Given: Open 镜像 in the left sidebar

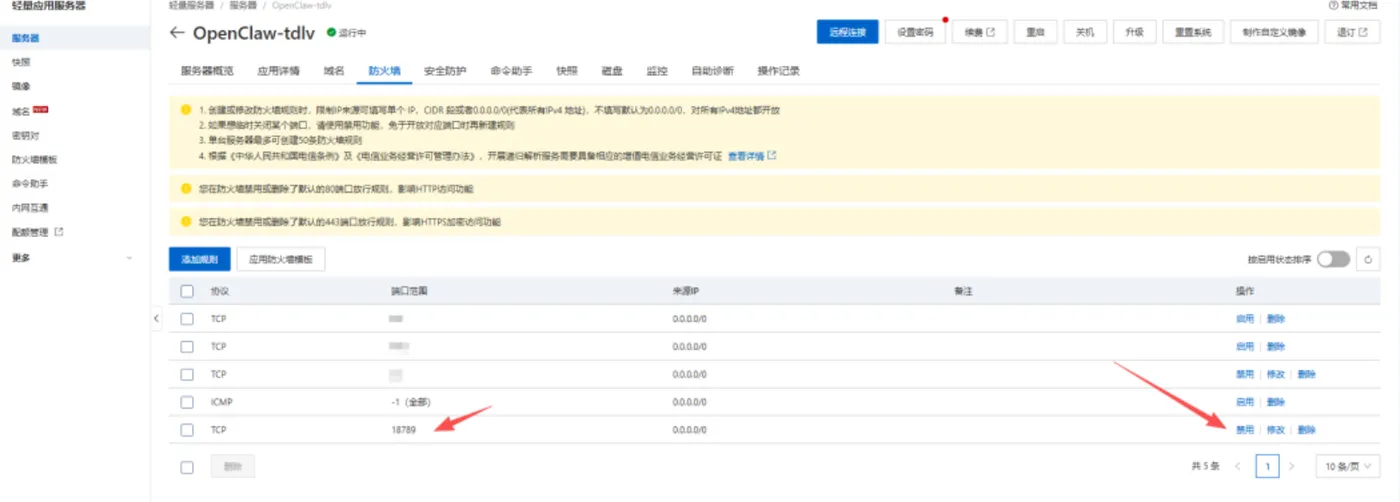Looking at the screenshot, I should point(21,86).
